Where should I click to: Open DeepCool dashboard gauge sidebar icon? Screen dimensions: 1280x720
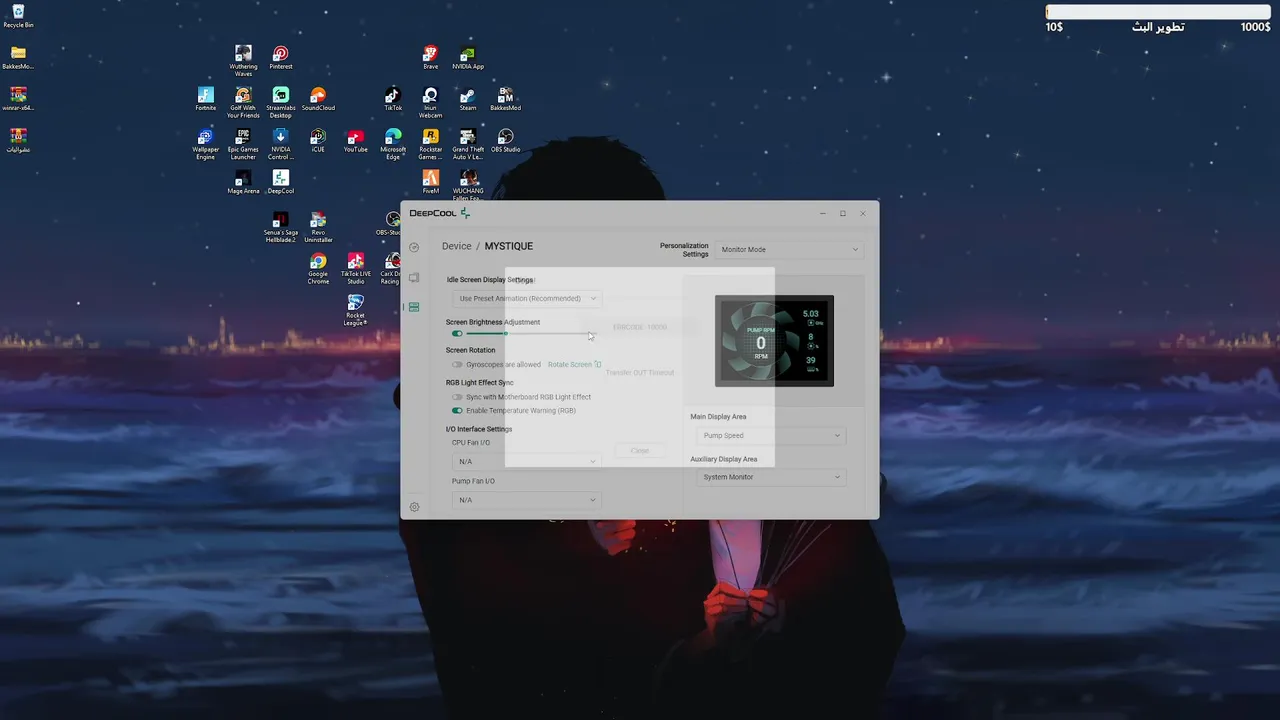pos(414,247)
